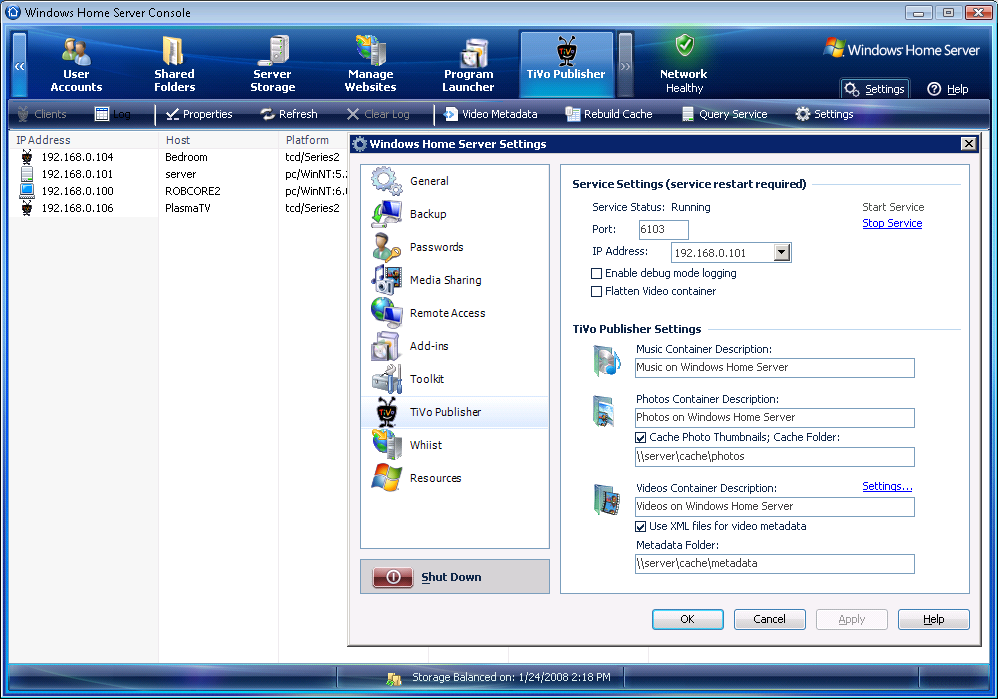
Task: Open the Manage Websites tab
Action: pos(370,65)
